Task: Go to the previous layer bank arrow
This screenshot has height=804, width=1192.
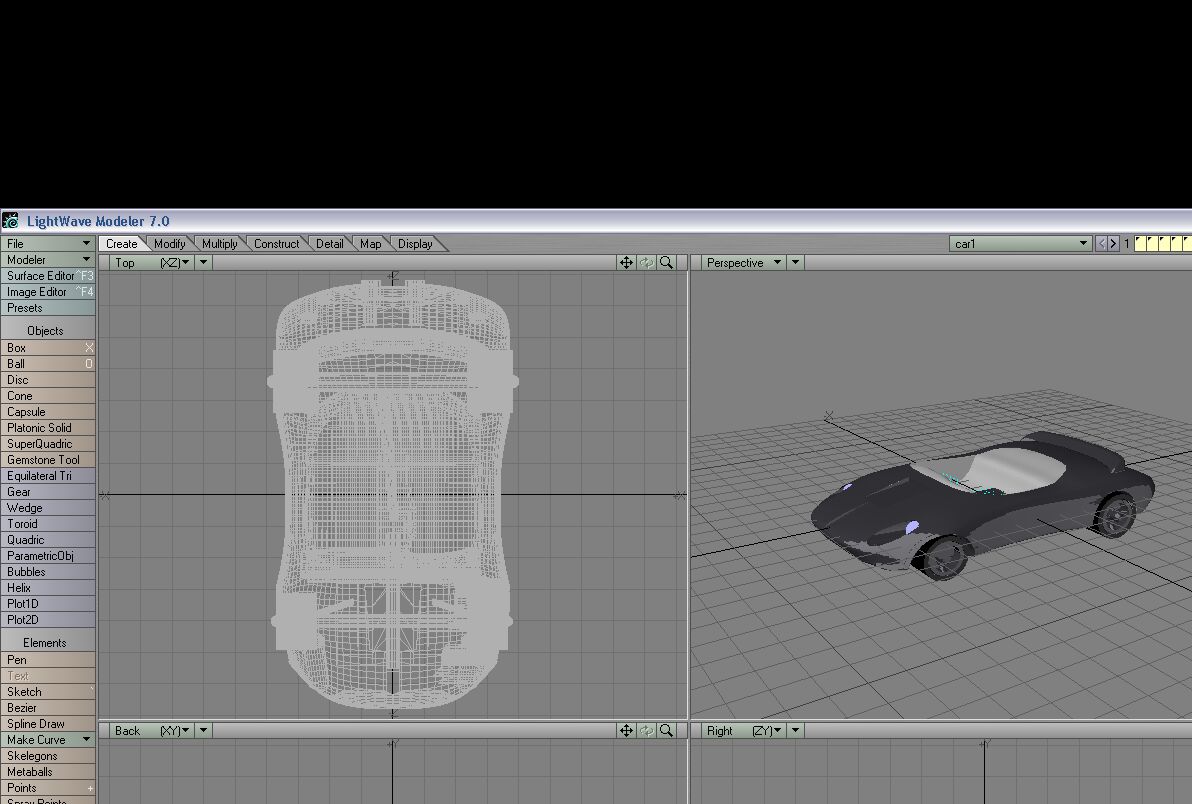Action: point(1102,244)
